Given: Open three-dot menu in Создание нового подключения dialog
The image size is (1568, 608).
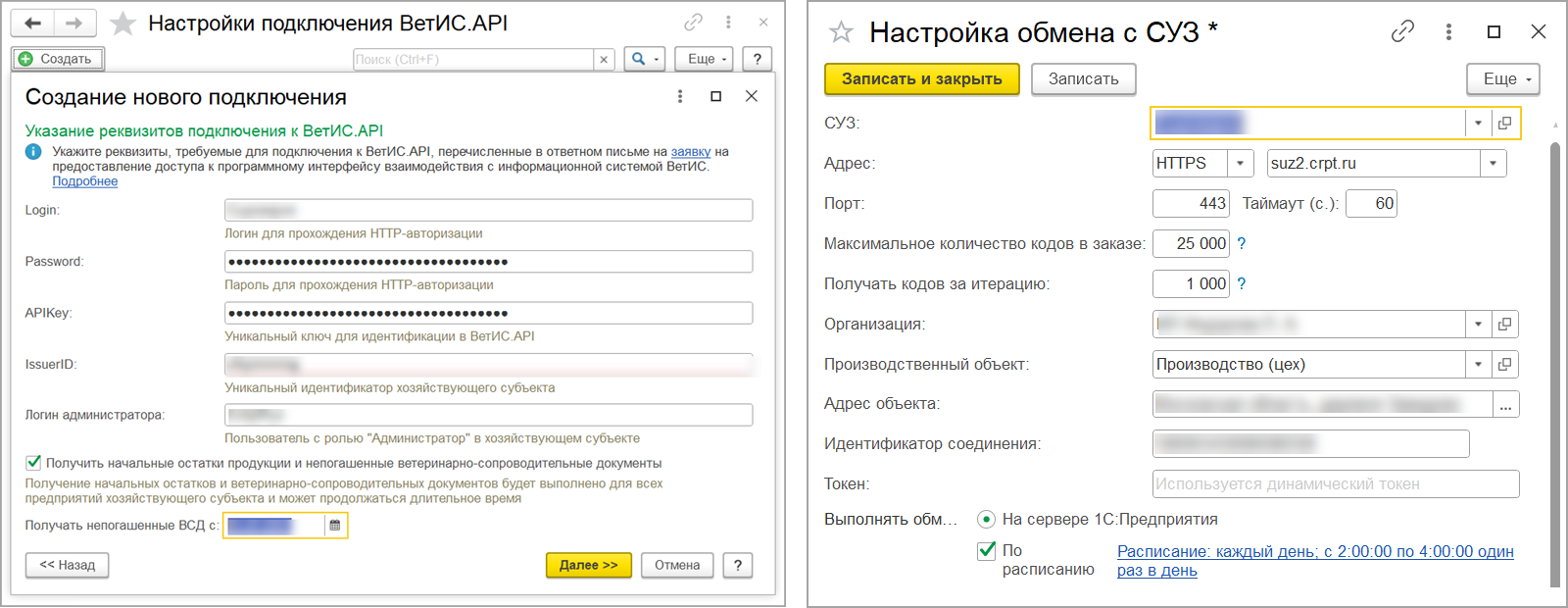Looking at the screenshot, I should click(680, 96).
